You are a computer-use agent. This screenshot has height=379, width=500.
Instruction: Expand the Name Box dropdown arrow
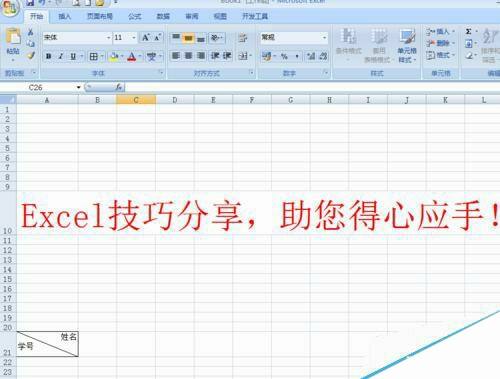79,88
